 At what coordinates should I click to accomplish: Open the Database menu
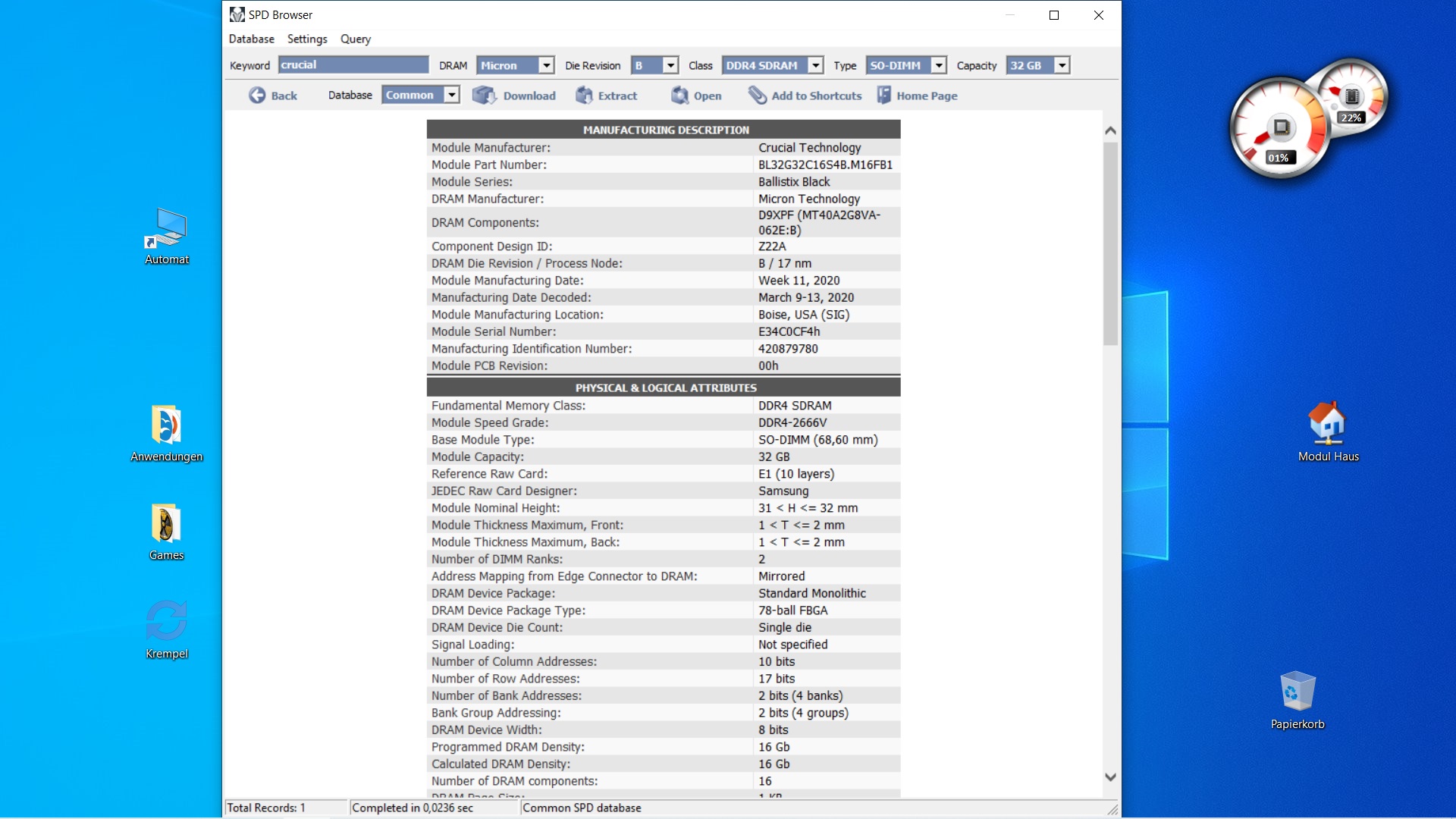251,39
